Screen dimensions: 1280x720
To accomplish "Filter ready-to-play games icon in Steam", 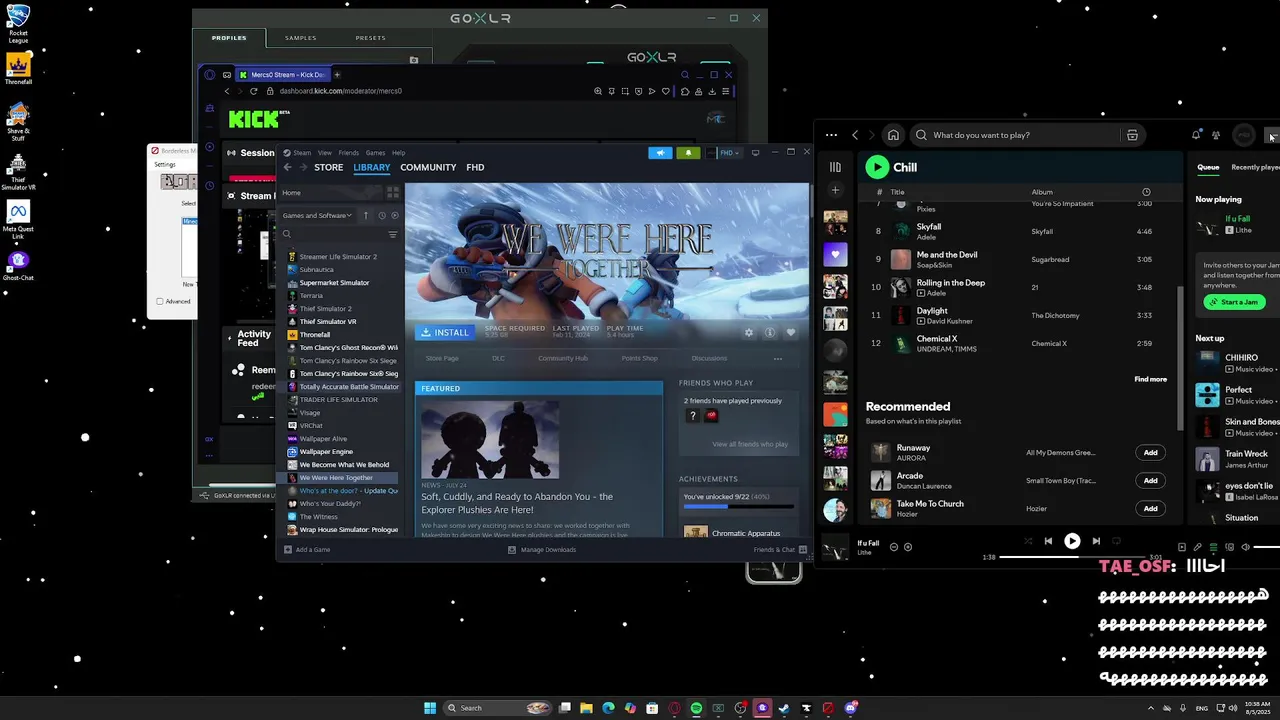I will point(394,215).
